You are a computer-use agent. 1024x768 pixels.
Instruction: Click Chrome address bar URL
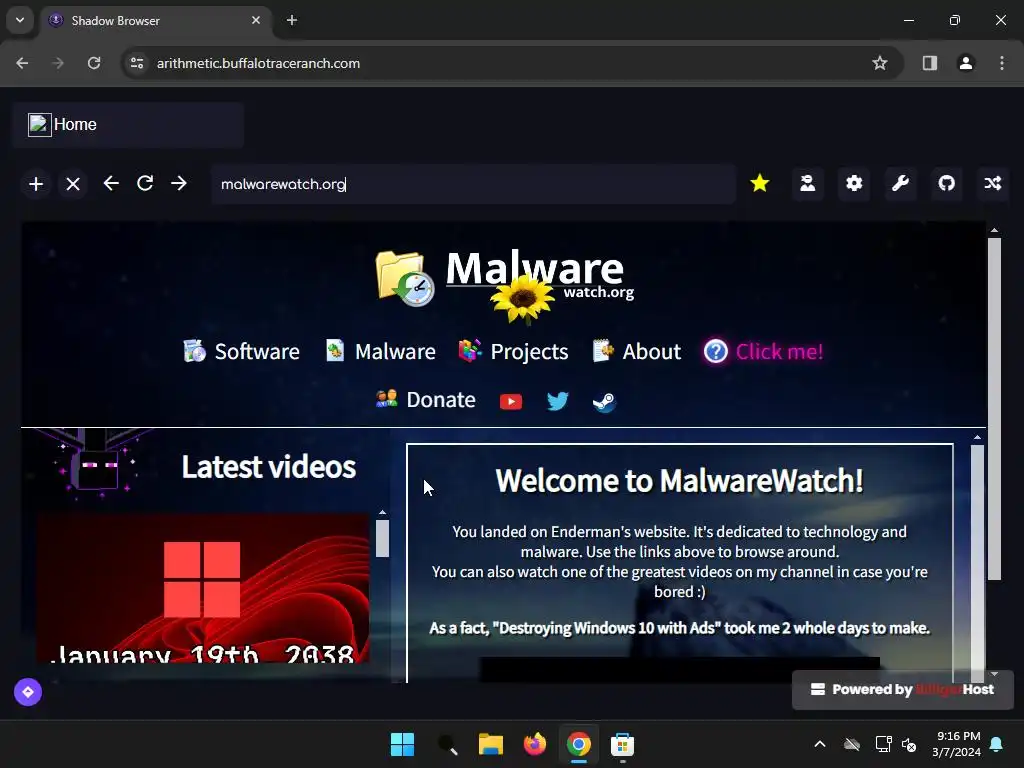(x=258, y=63)
